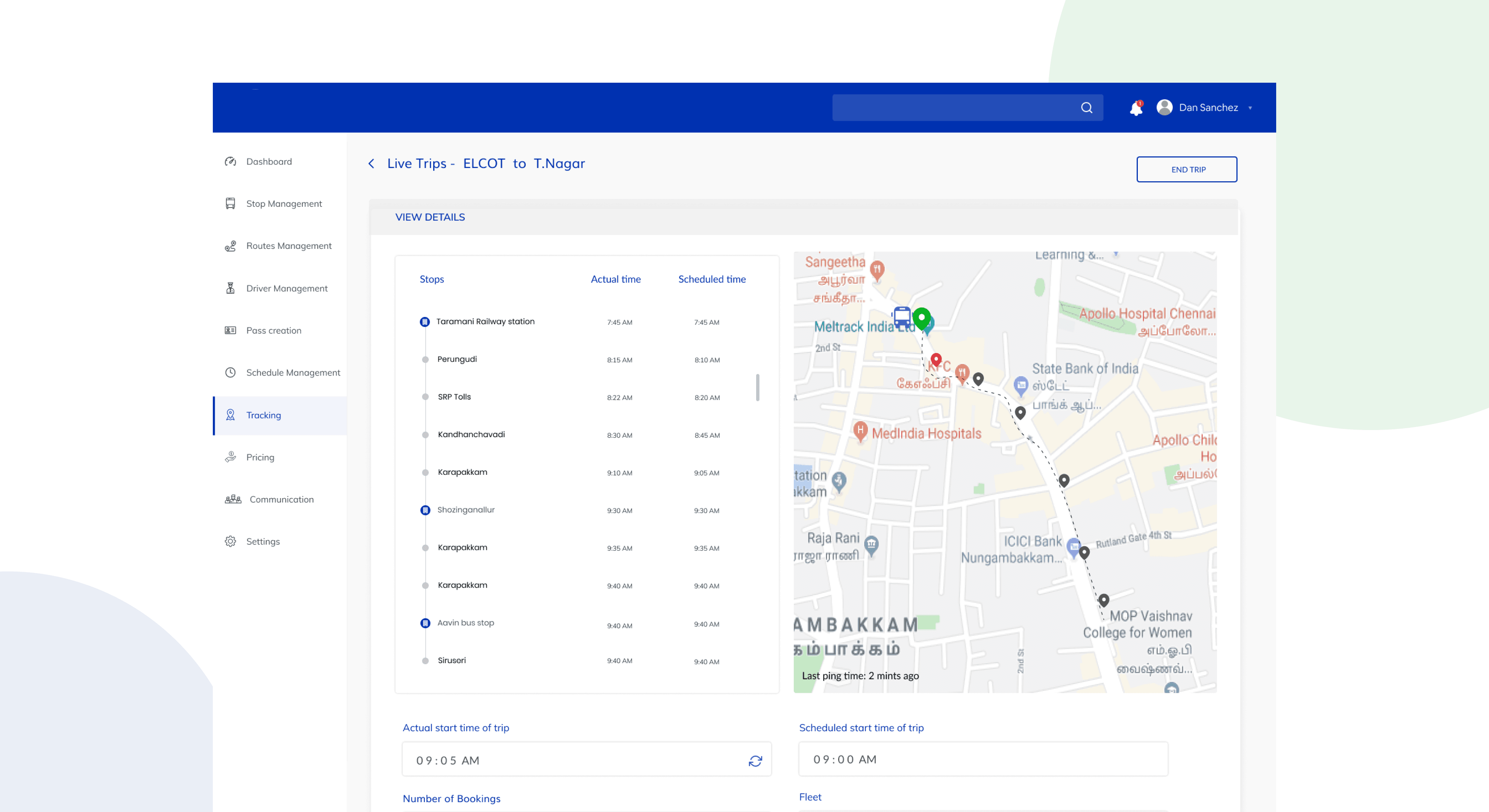Click the Schedule Management clock icon

click(230, 373)
